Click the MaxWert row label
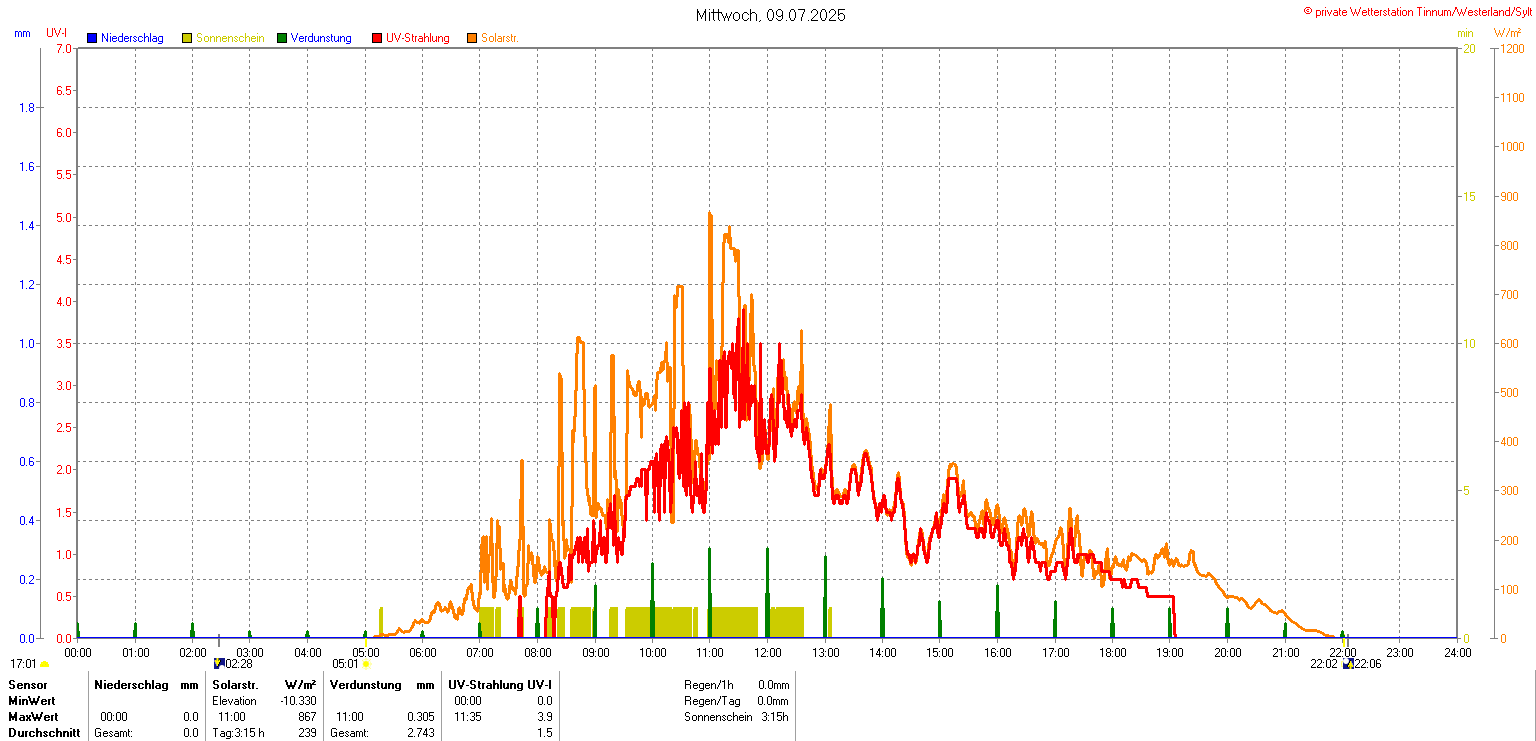The width and height of the screenshot is (1536, 741). (x=33, y=717)
